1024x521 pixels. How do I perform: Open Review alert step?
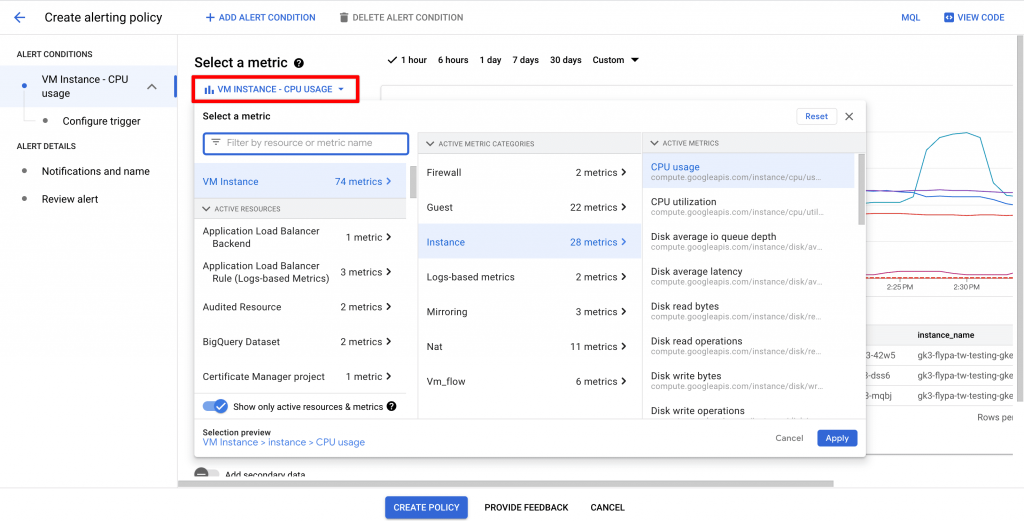click(x=70, y=199)
